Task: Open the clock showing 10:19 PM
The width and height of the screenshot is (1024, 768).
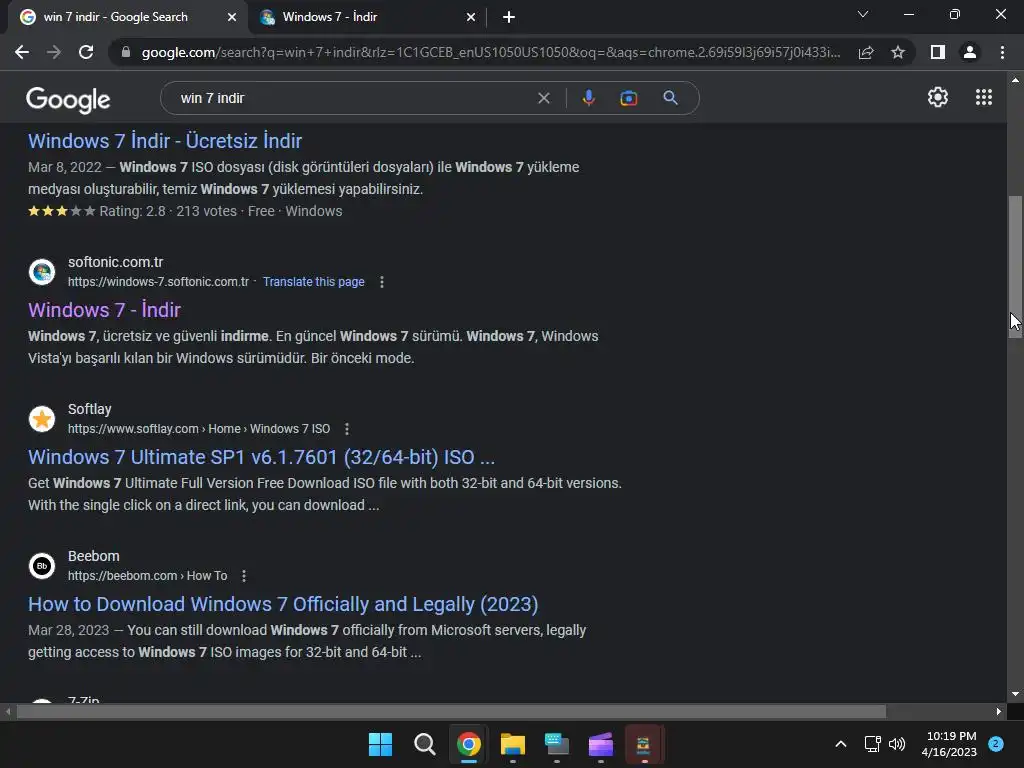Action: click(949, 744)
